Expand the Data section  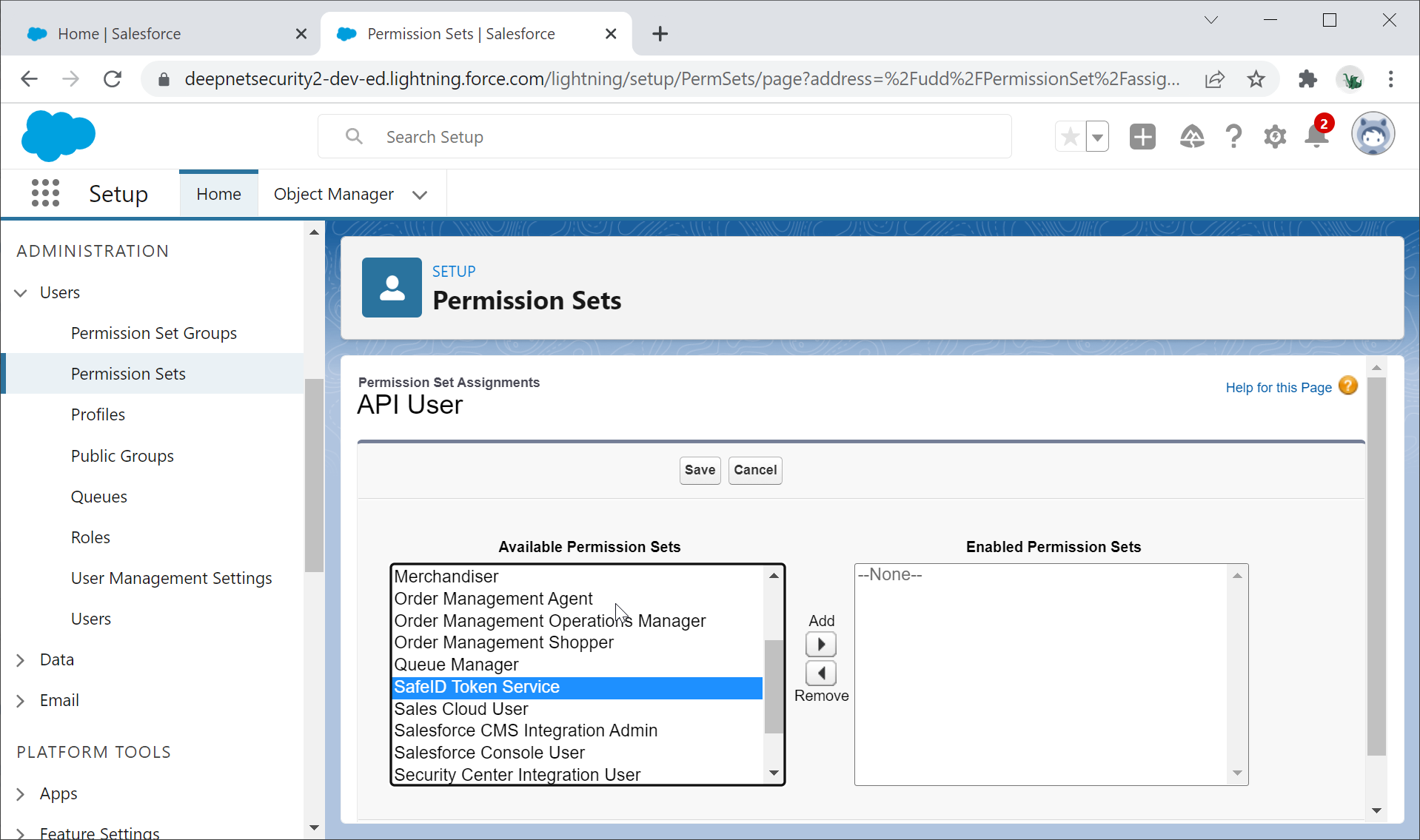tap(21, 660)
